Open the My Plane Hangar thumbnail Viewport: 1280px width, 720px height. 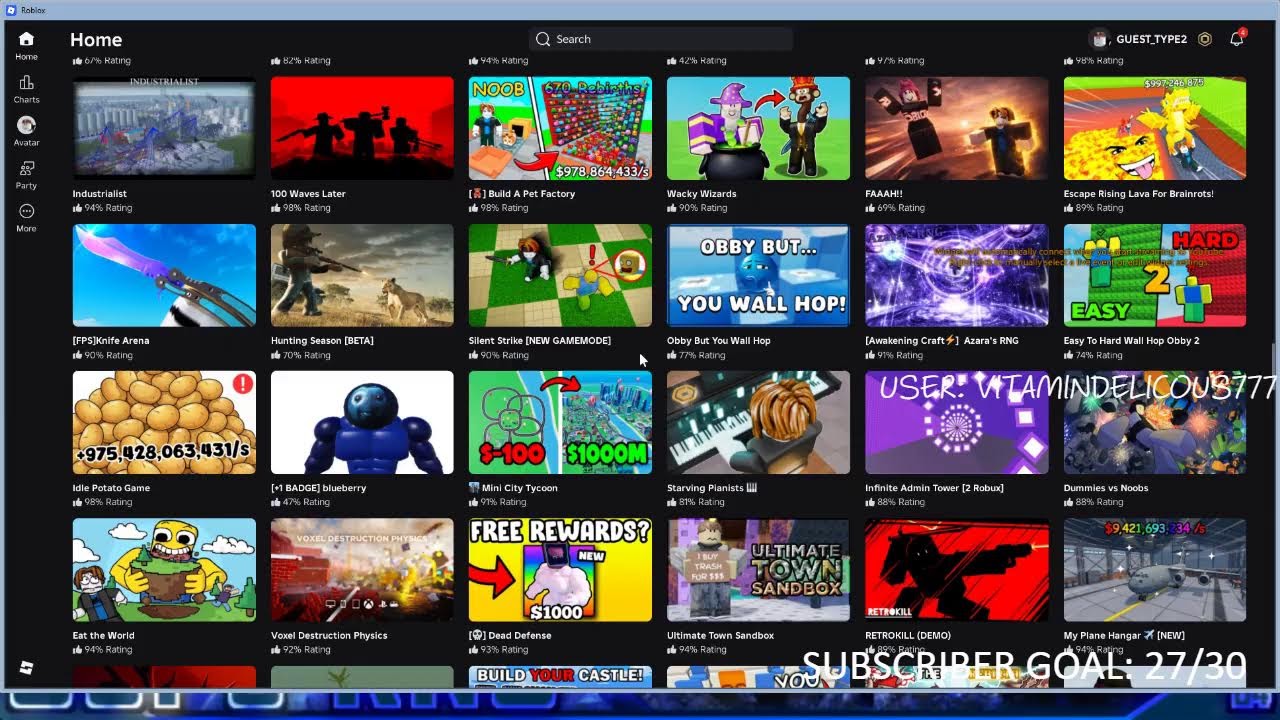[x=1155, y=570]
